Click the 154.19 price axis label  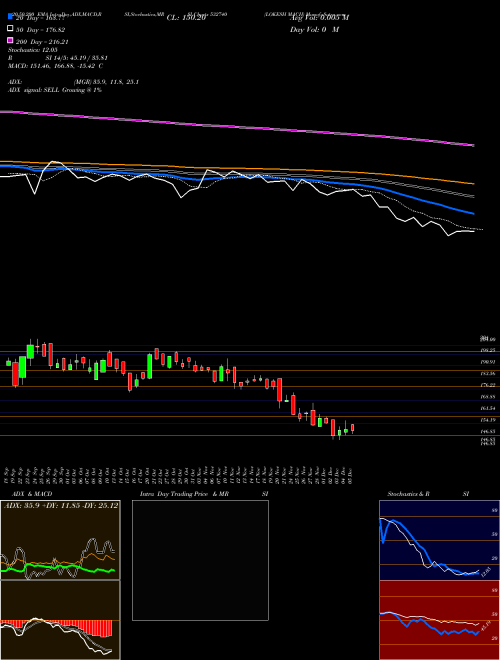click(x=488, y=420)
